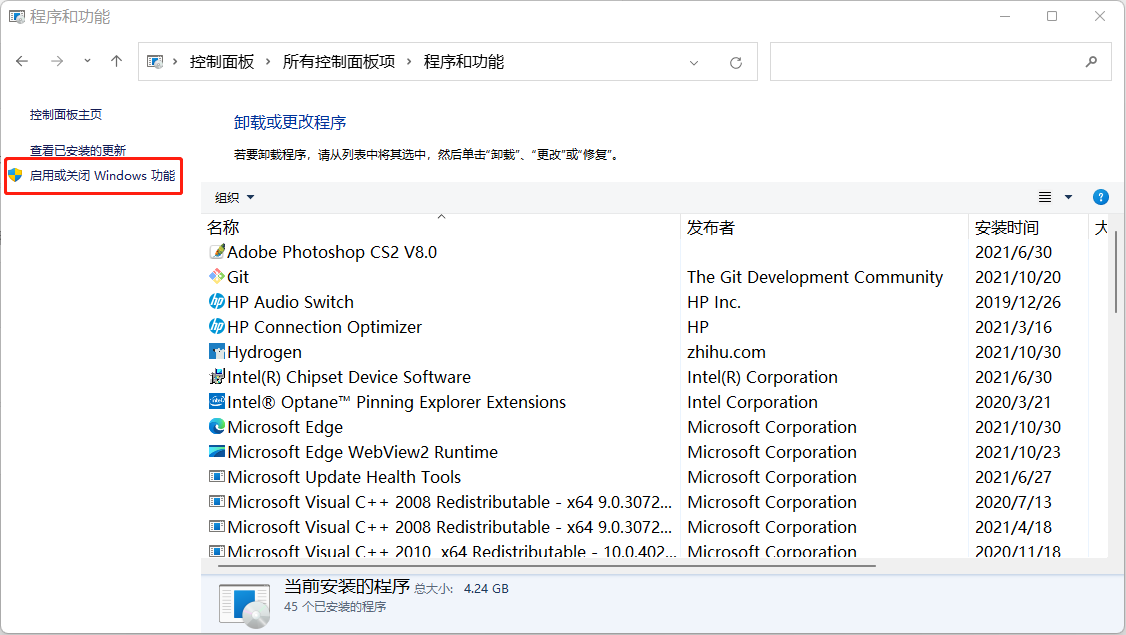The width and height of the screenshot is (1126, 635).
Task: Click the window title bar icon
Action: pos(17,17)
